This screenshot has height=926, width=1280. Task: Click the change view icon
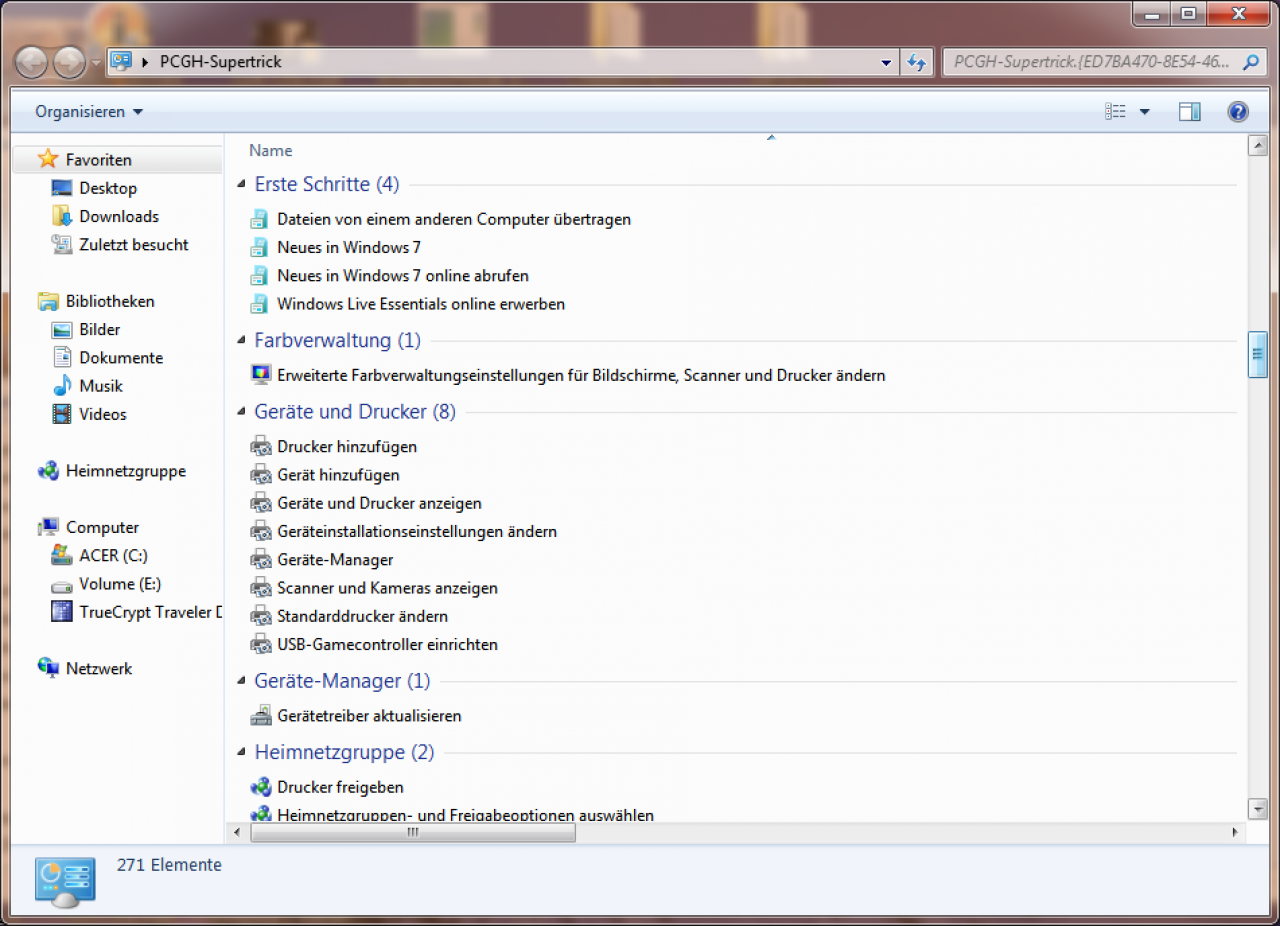[1115, 112]
